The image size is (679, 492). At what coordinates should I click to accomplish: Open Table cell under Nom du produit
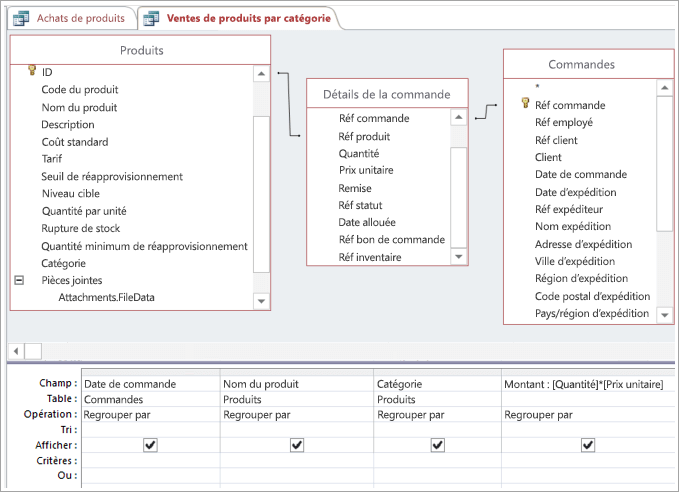click(297, 399)
